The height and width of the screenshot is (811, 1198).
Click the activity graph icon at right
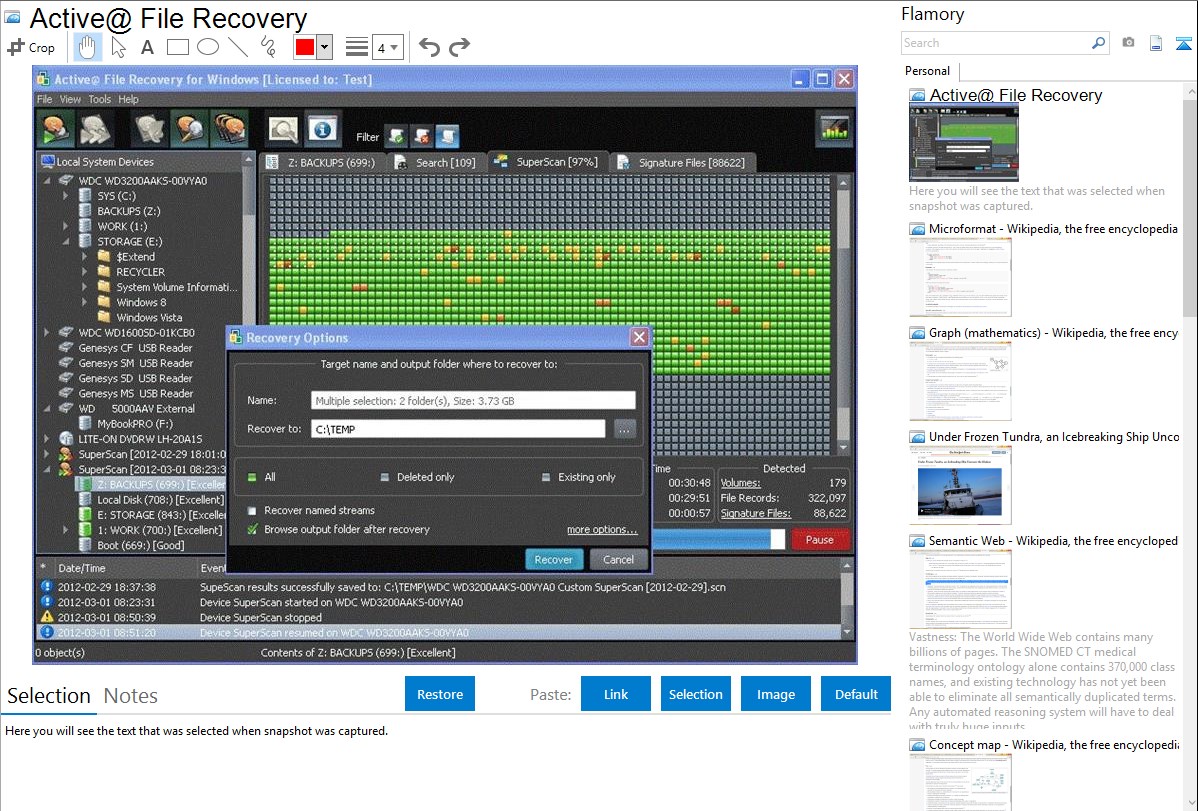coord(834,129)
